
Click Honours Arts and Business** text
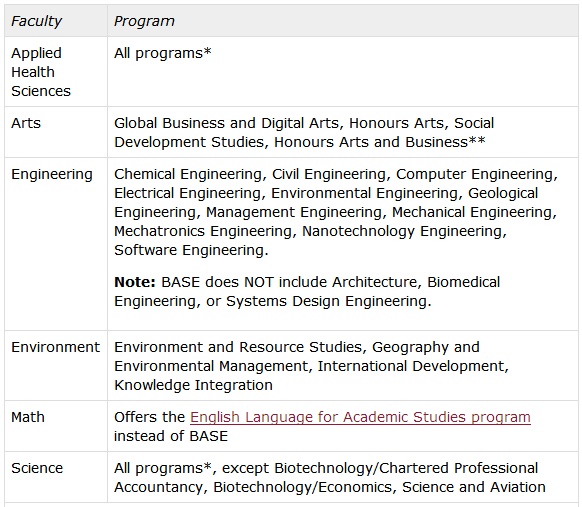(379, 142)
